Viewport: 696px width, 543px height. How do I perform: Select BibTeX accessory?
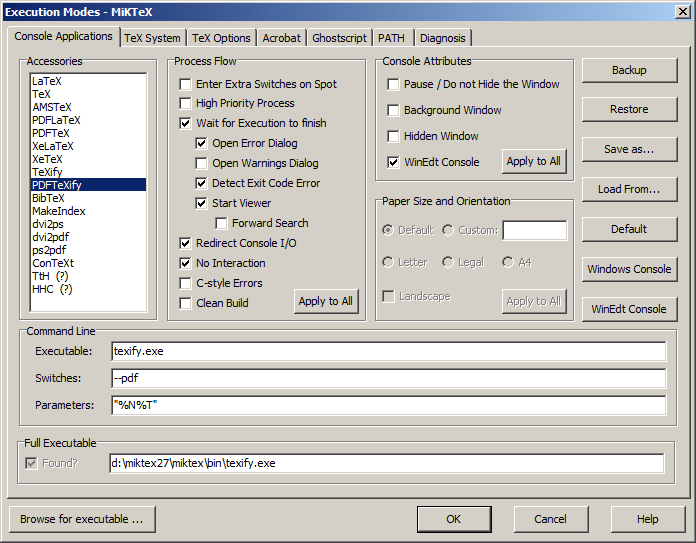click(88, 198)
